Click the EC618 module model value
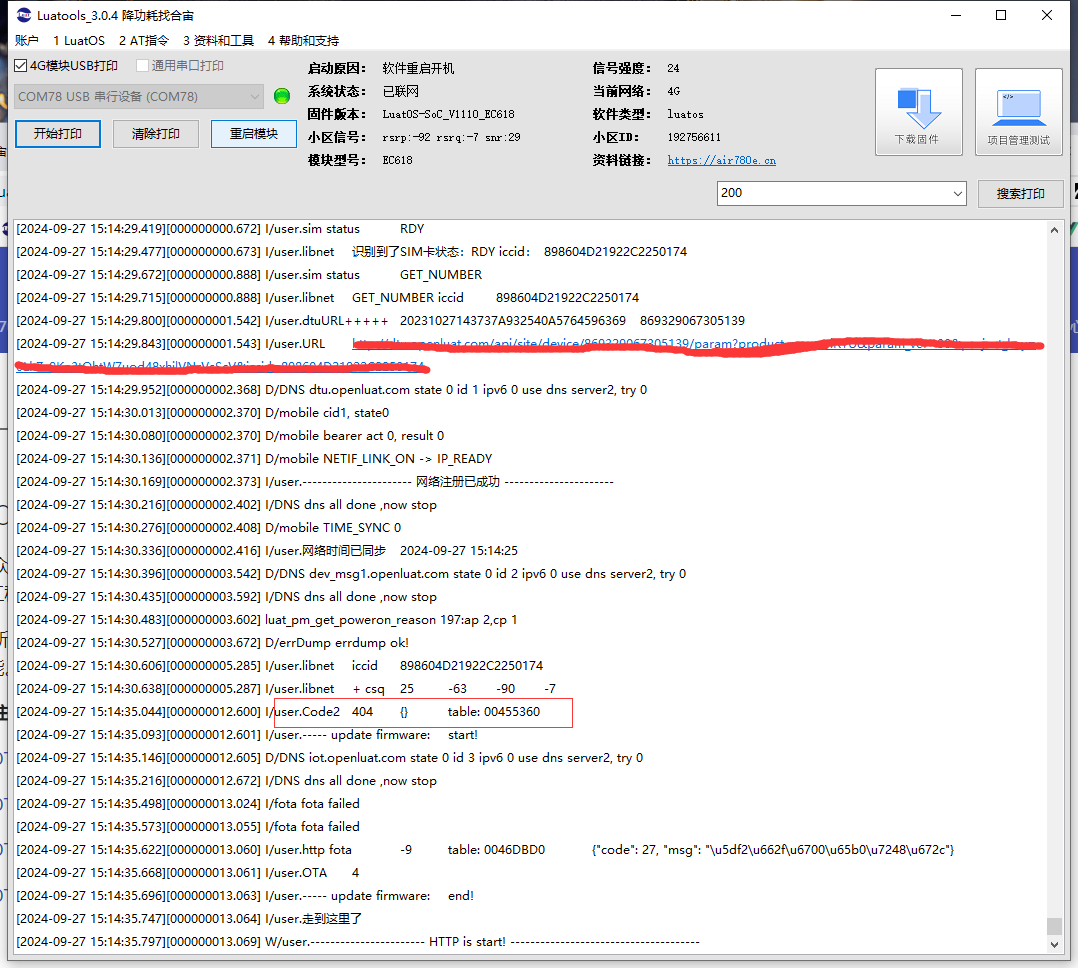The width and height of the screenshot is (1078, 968). [397, 160]
